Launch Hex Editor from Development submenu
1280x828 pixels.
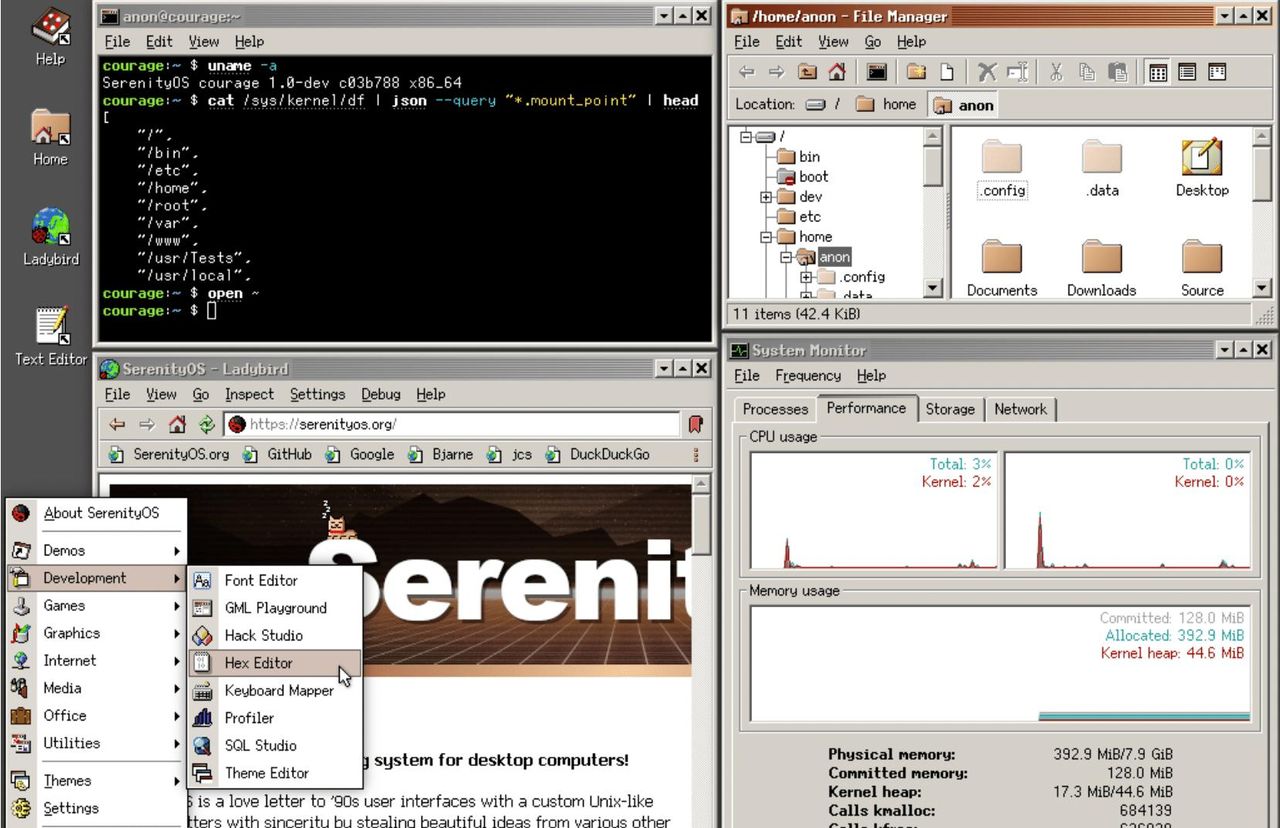274,663
